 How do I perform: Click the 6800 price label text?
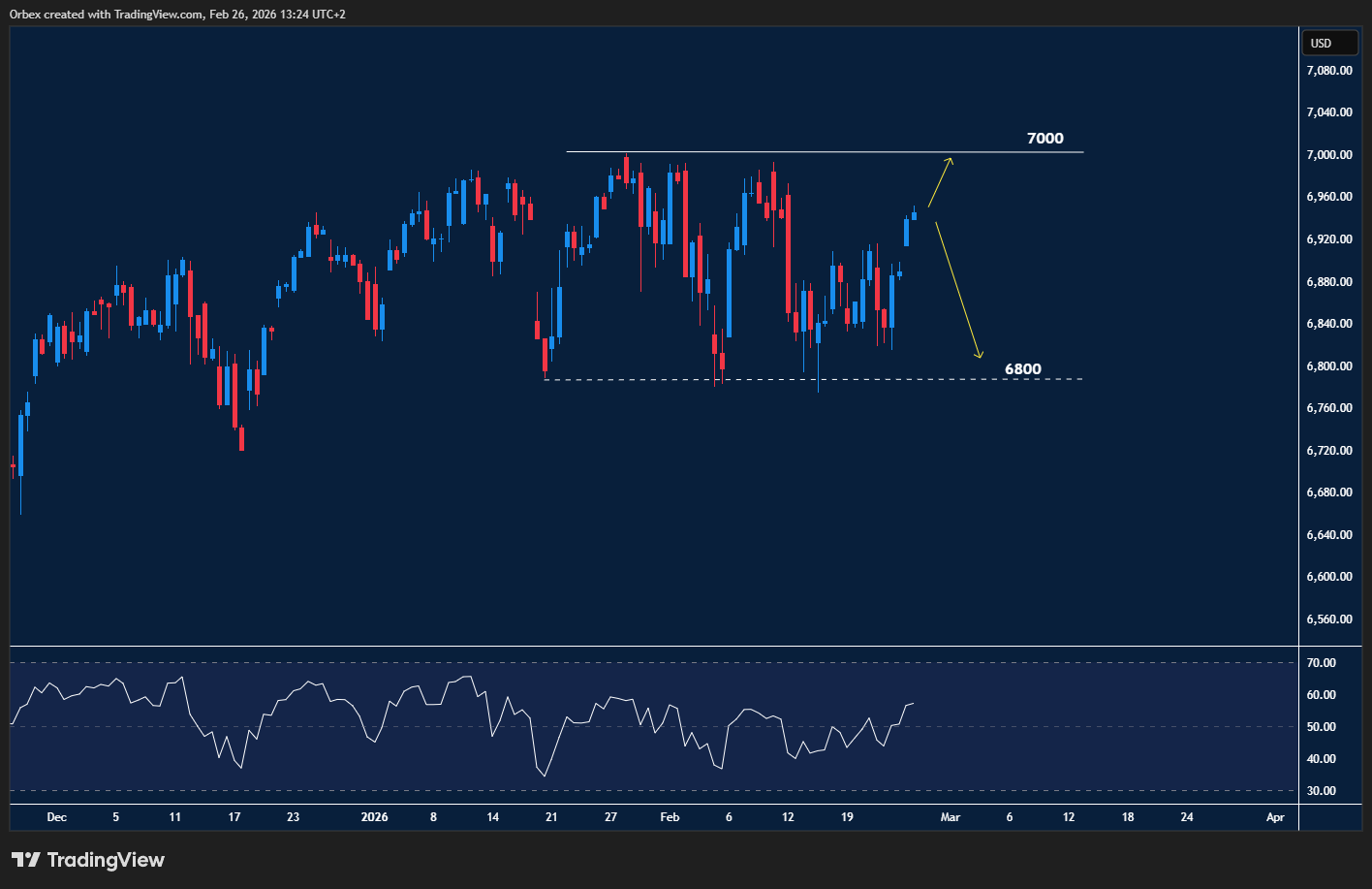tap(1022, 368)
